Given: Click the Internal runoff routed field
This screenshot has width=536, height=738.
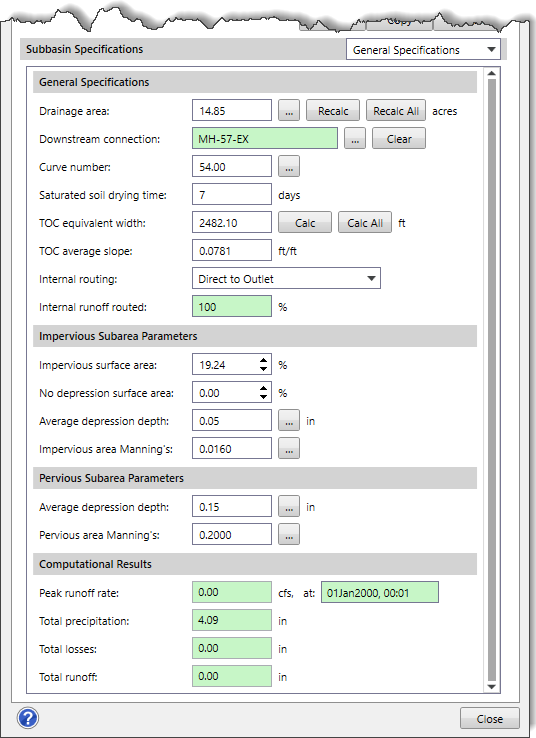Looking at the screenshot, I should click(232, 306).
